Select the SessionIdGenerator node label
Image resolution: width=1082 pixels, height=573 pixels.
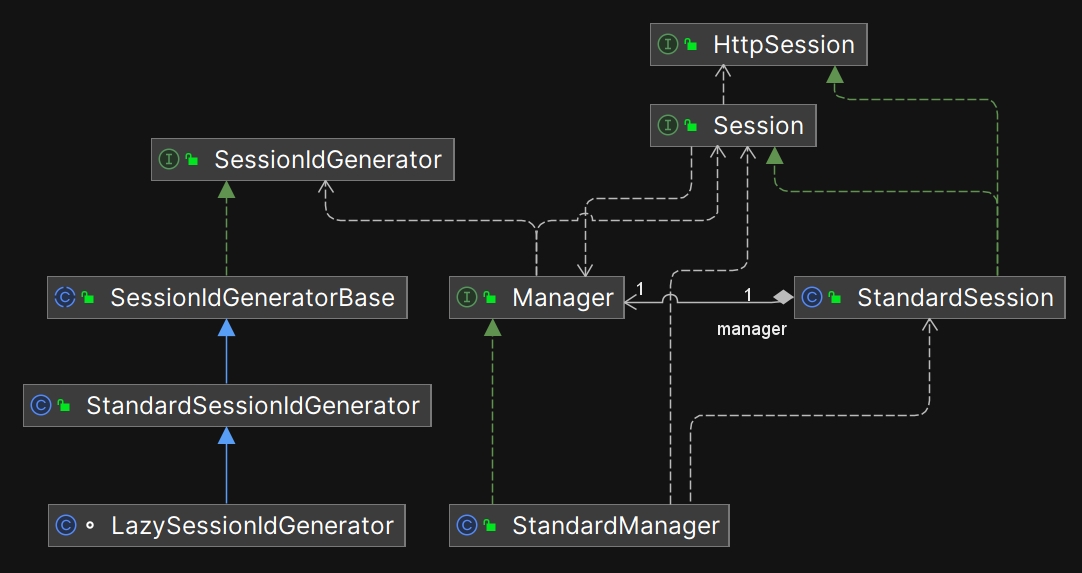(x=327, y=159)
